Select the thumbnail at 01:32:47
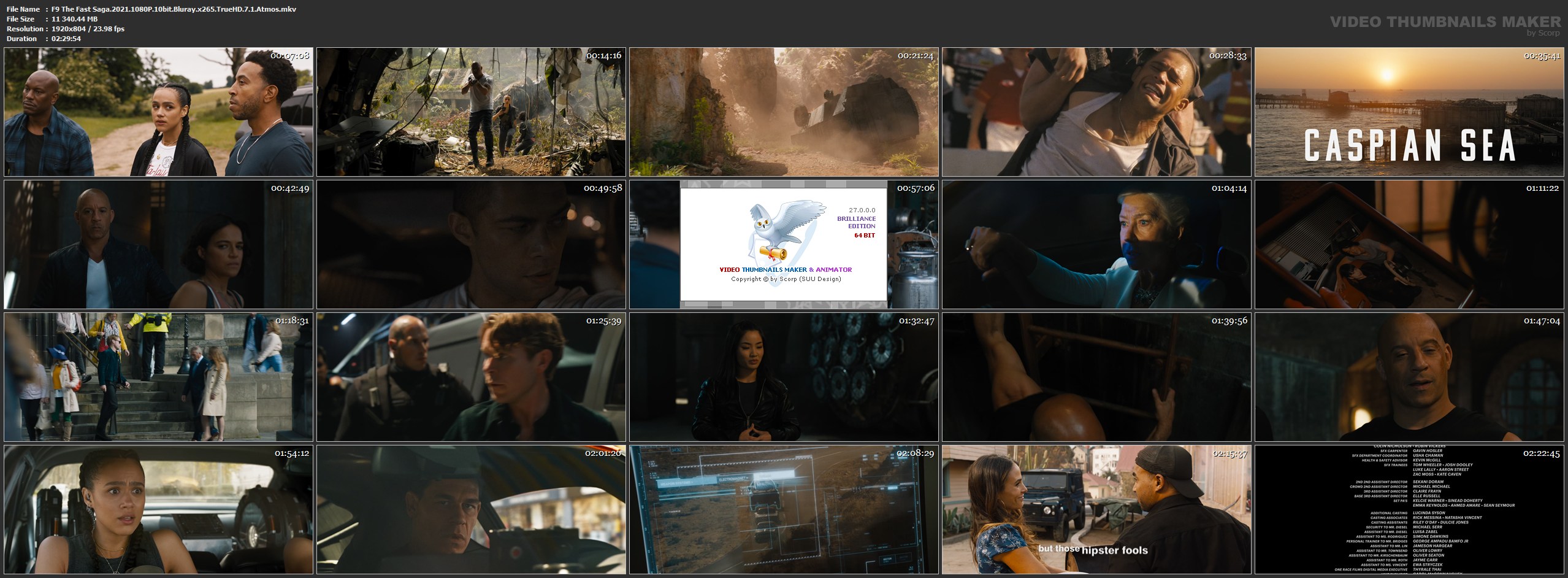The width and height of the screenshot is (1568, 578). (784, 377)
